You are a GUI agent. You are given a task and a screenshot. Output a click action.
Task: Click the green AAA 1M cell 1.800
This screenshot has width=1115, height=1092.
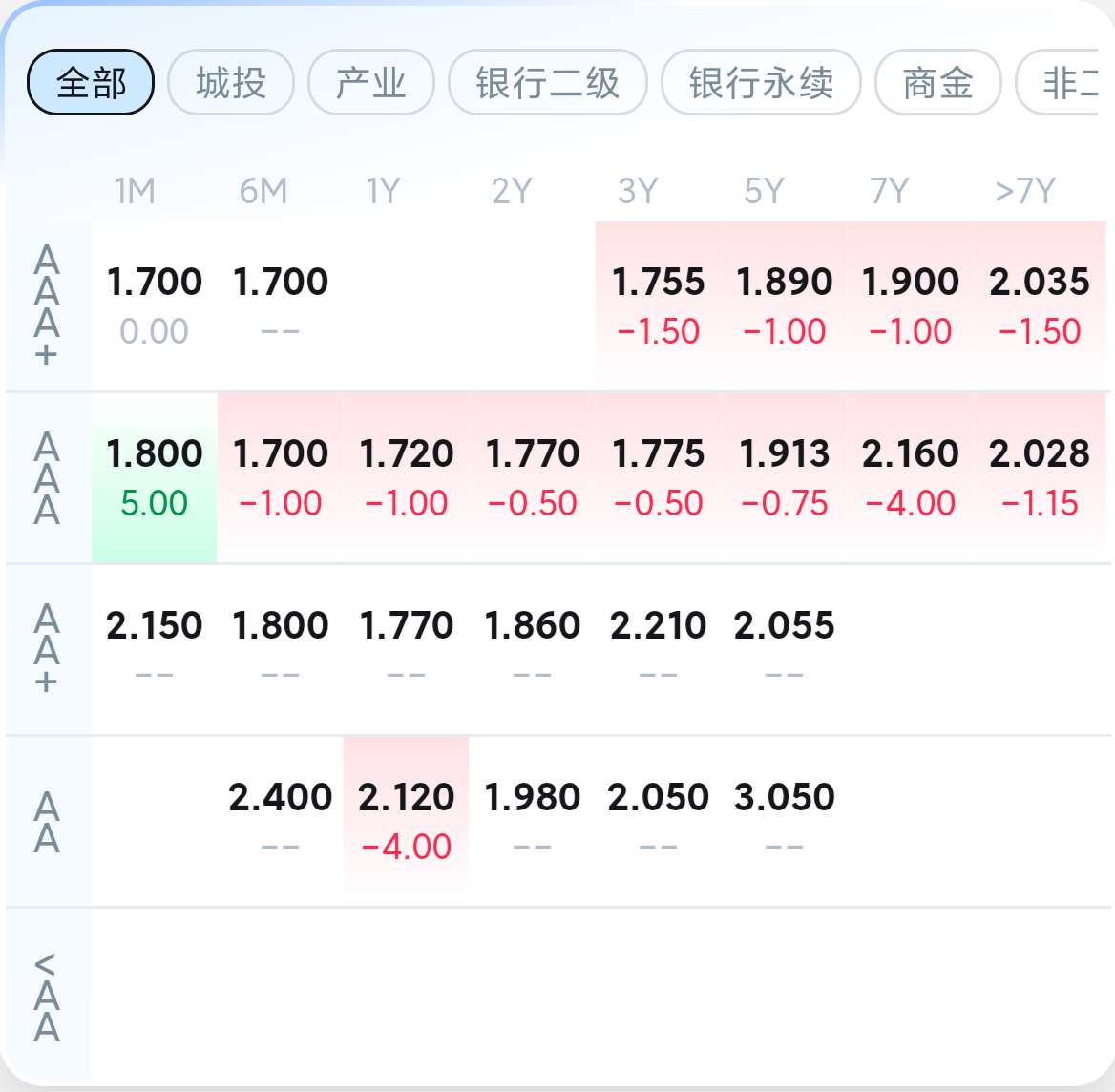click(155, 478)
